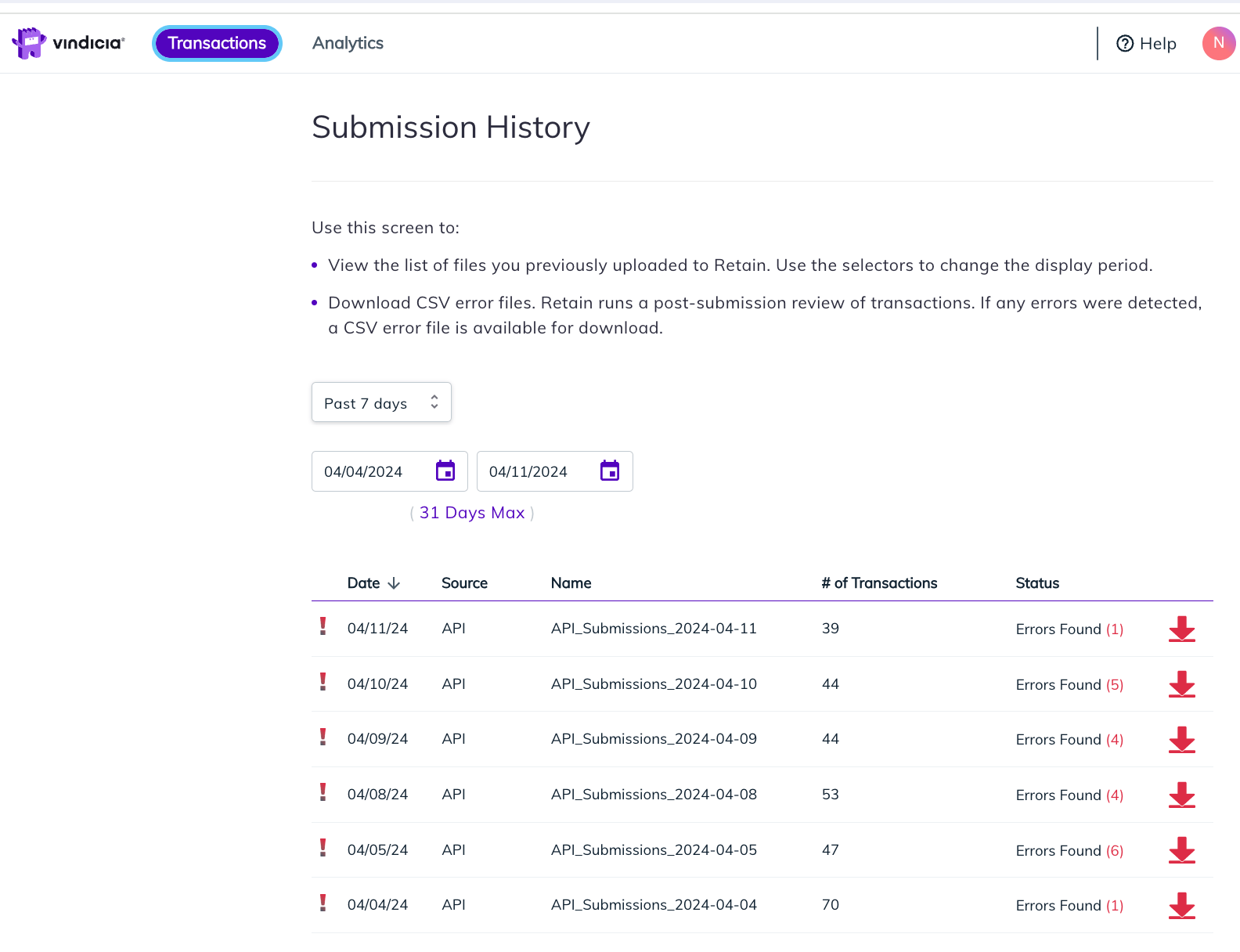Click the error exclamation icon for 04/08/24

(323, 792)
